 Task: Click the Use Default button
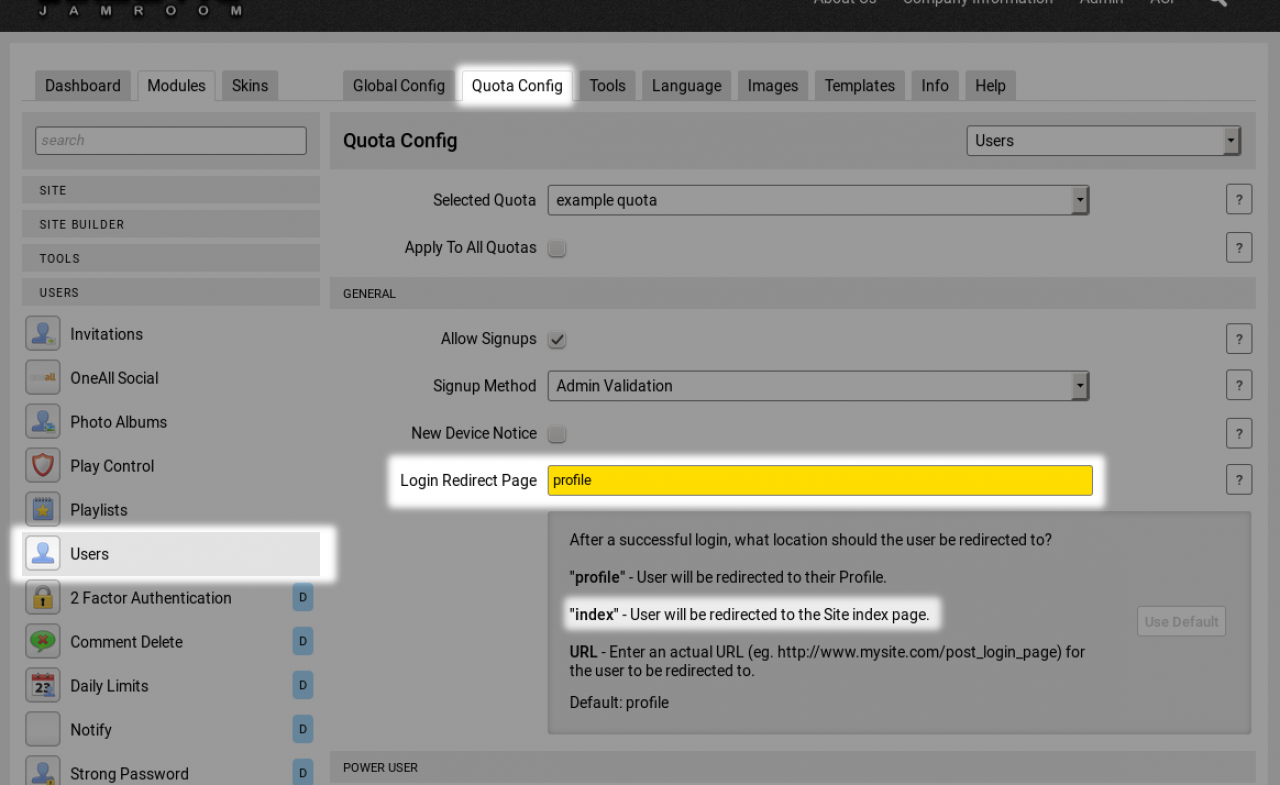(x=1181, y=622)
